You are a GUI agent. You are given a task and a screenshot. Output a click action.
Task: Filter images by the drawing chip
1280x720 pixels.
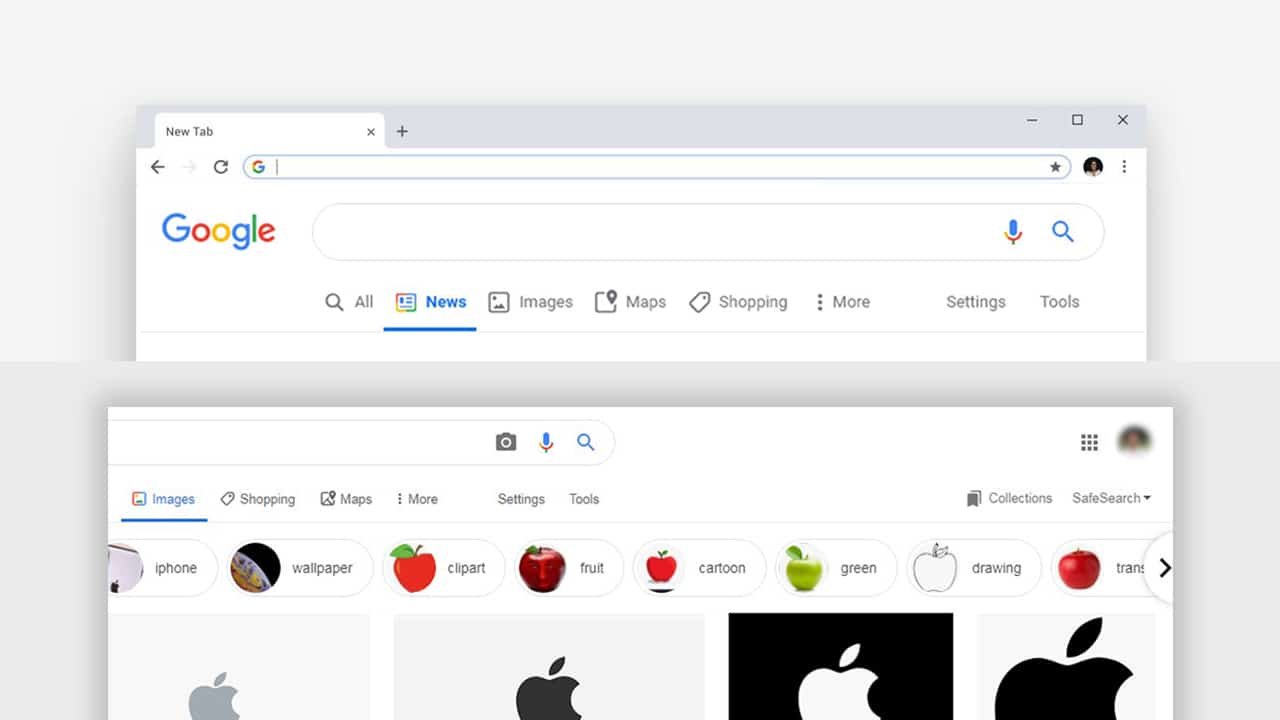974,568
